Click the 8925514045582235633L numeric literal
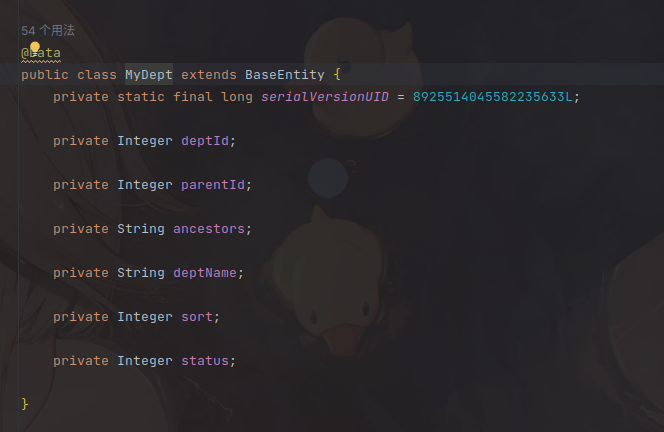 tap(492, 97)
